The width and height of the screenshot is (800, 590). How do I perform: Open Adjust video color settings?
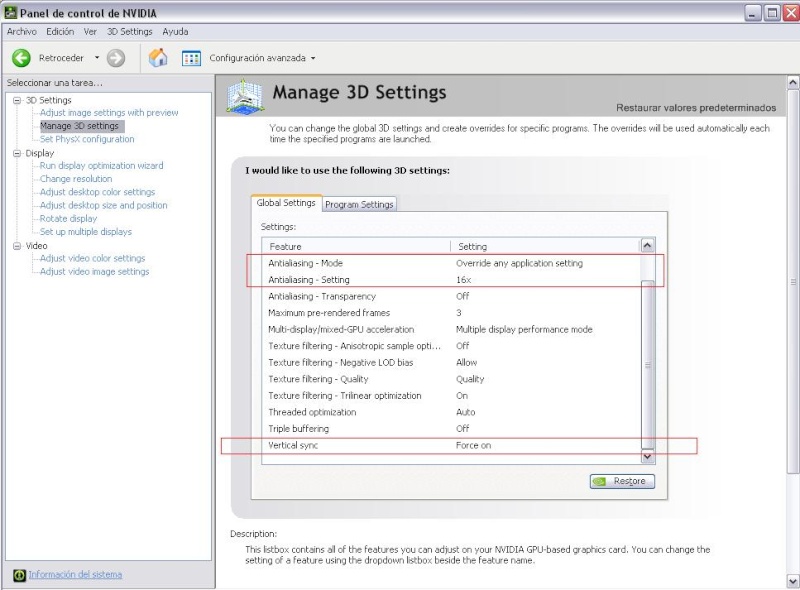click(x=92, y=259)
